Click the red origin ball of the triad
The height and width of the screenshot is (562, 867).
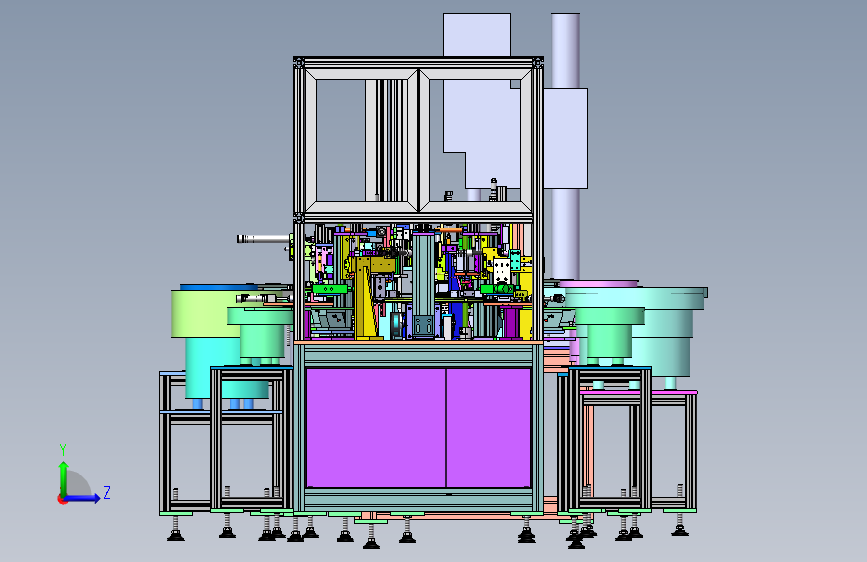[62, 499]
